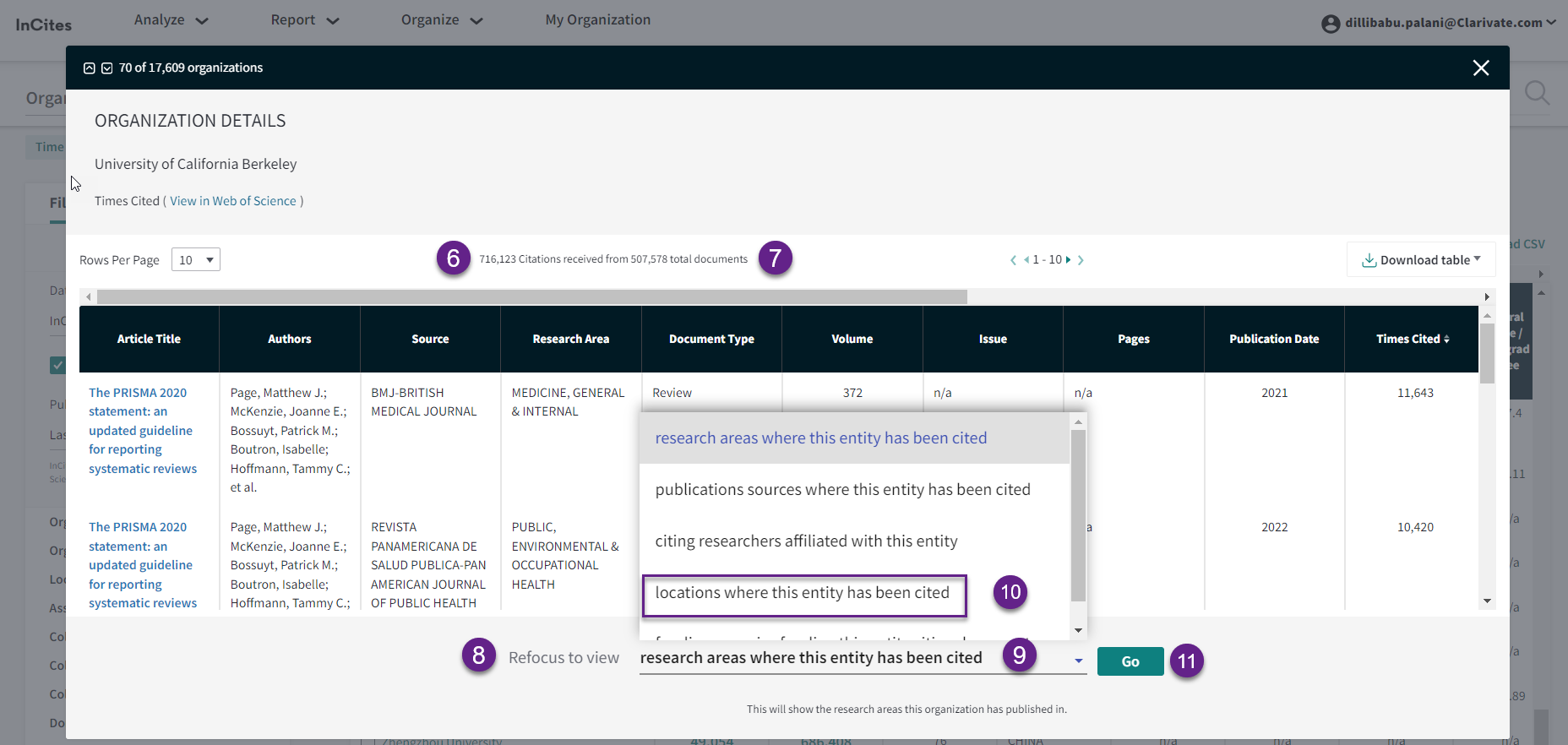
Task: Choose citing researchers affiliated with this entity
Action: (x=854, y=541)
